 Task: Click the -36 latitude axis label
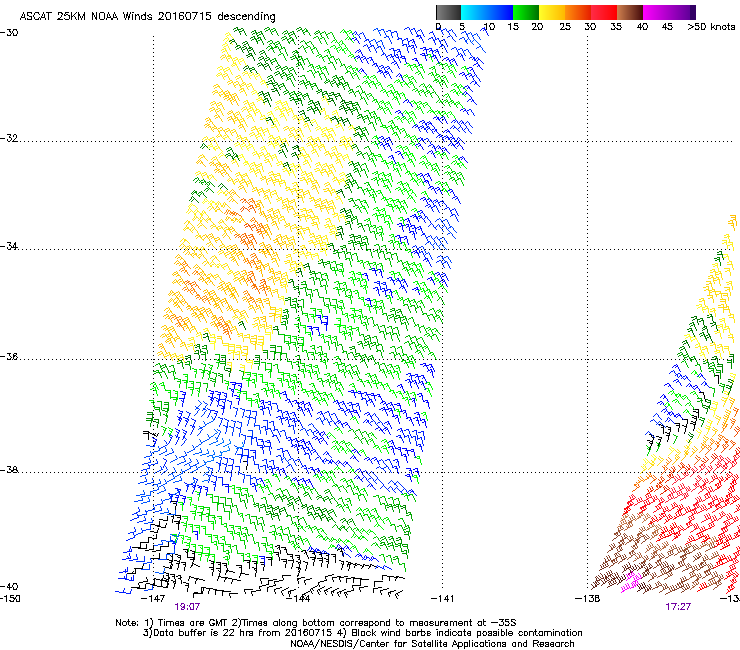point(9,356)
